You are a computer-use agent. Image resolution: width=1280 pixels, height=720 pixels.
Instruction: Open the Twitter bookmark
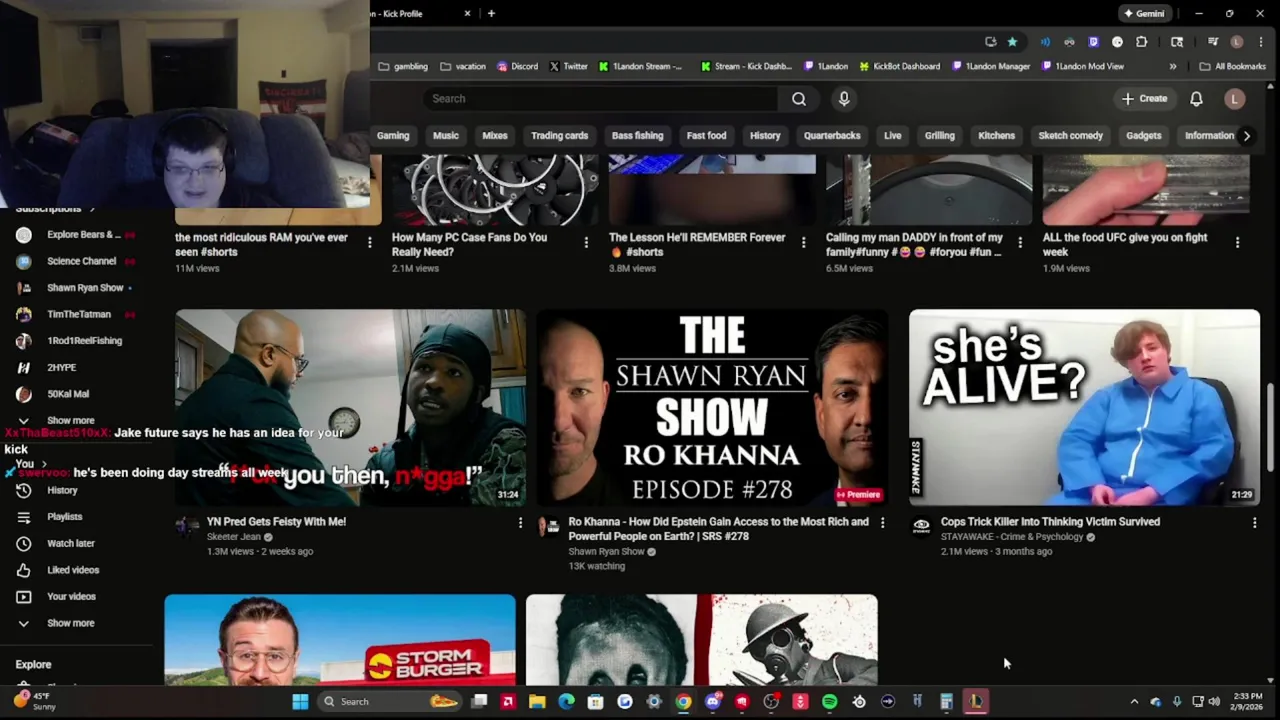click(568, 67)
